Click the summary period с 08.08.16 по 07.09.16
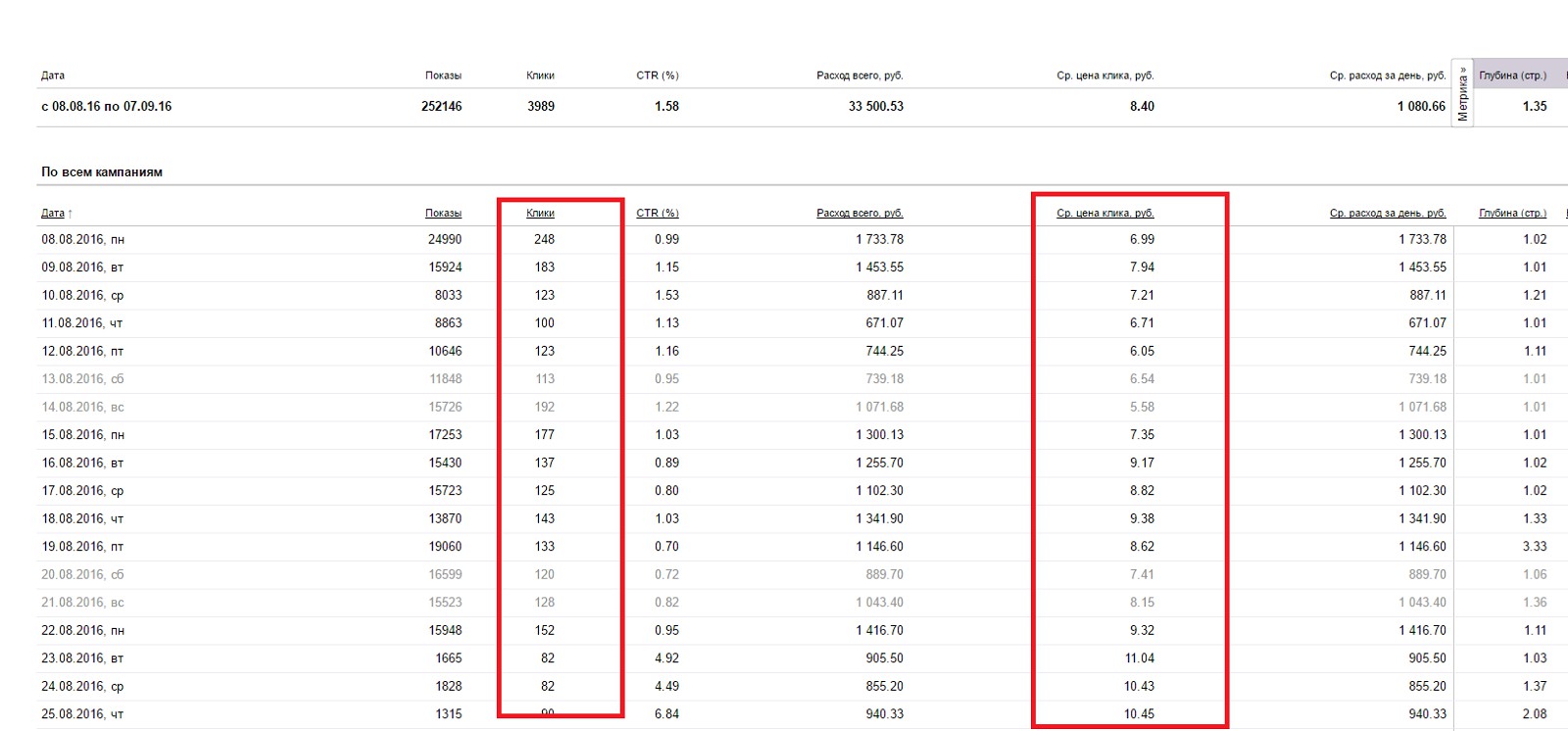The width and height of the screenshot is (1568, 731). (x=106, y=106)
